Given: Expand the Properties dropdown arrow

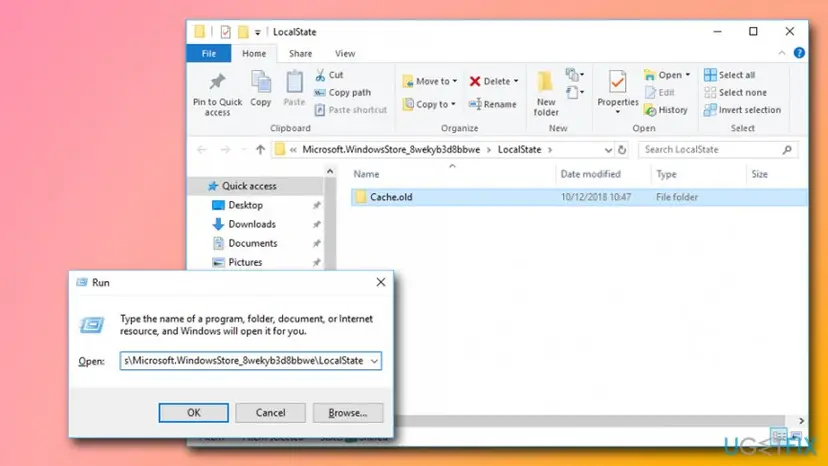Looking at the screenshot, I should 617,112.
